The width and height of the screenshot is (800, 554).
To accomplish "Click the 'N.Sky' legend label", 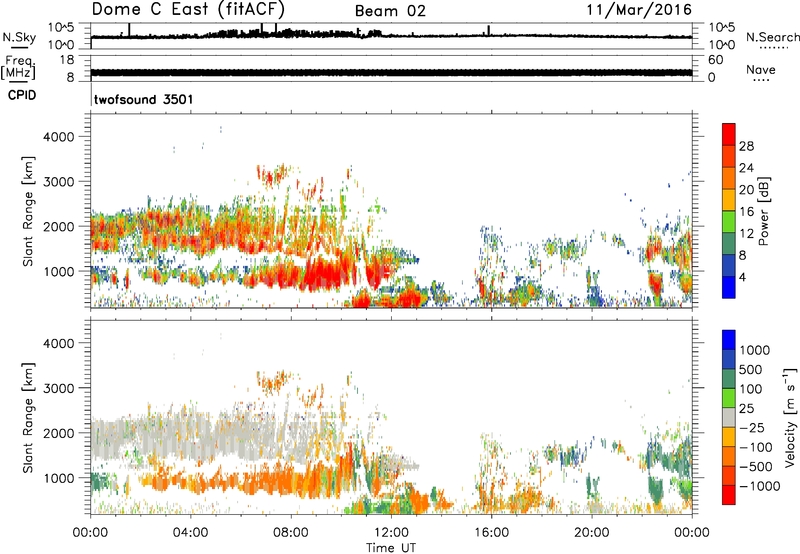I will (19, 37).
